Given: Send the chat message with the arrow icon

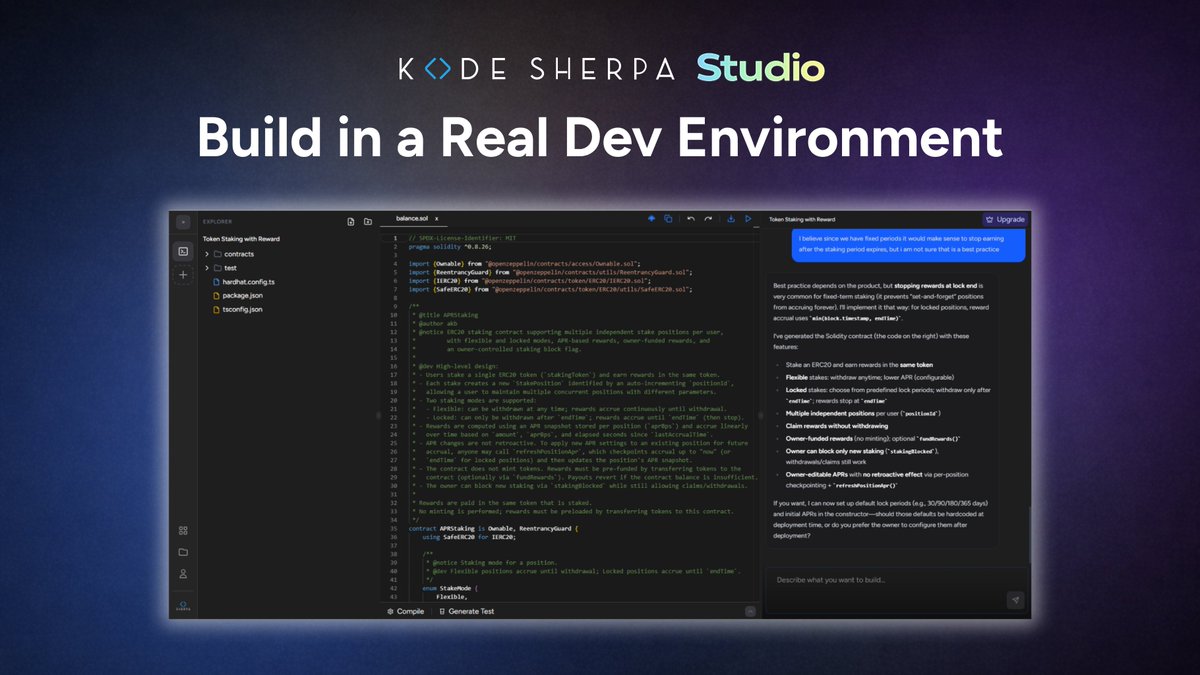Looking at the screenshot, I should pos(1016,600).
